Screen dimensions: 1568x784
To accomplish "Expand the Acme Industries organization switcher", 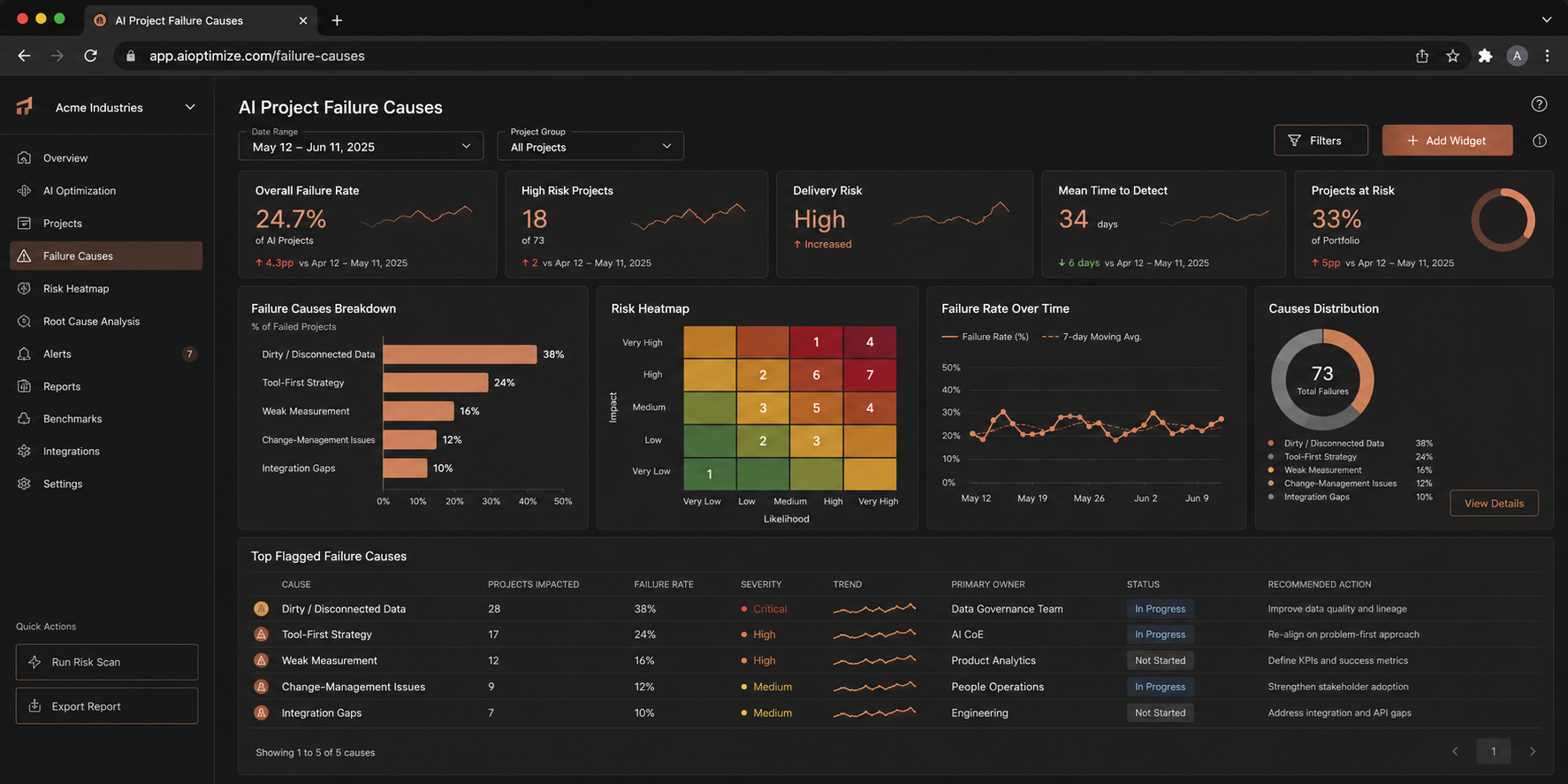I will click(x=190, y=107).
